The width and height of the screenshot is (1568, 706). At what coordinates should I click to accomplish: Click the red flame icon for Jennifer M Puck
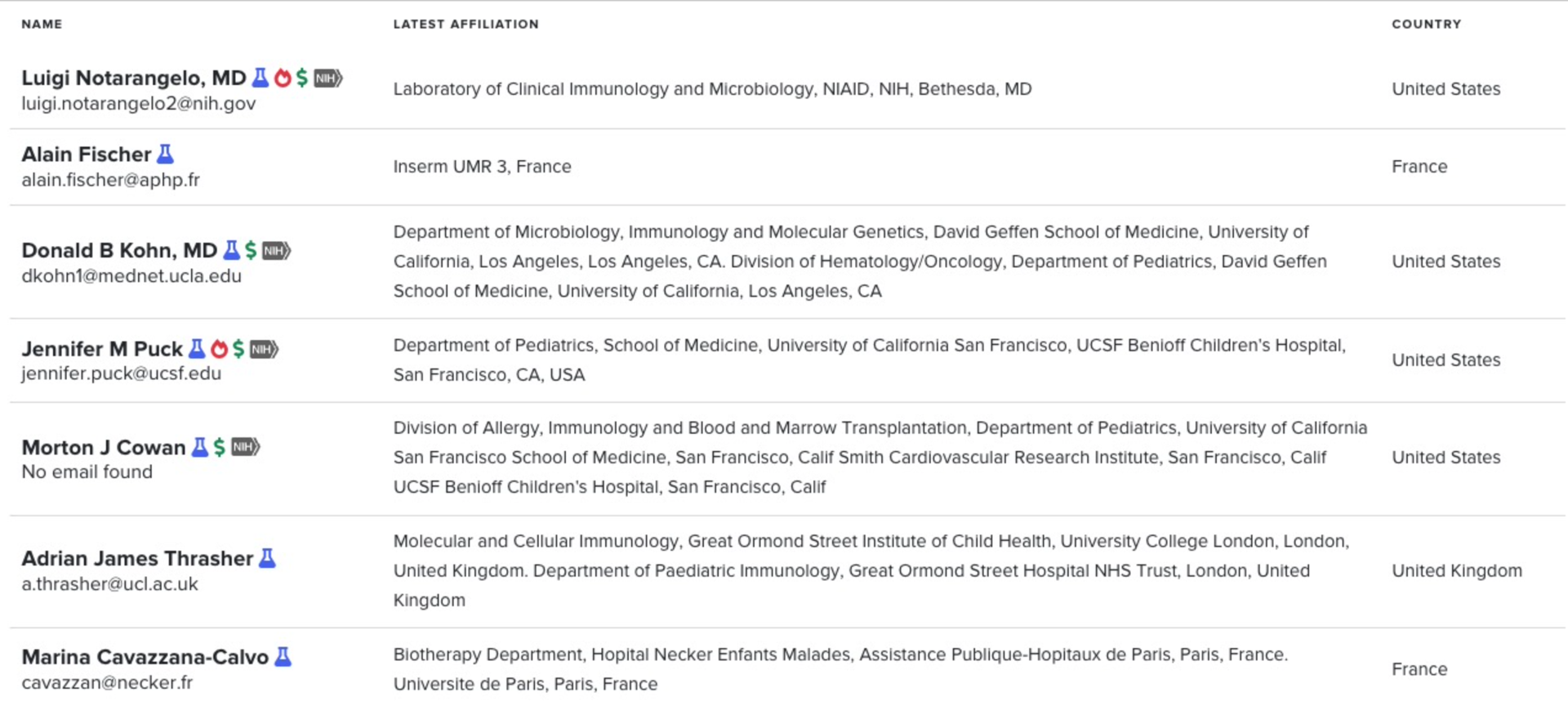(219, 349)
